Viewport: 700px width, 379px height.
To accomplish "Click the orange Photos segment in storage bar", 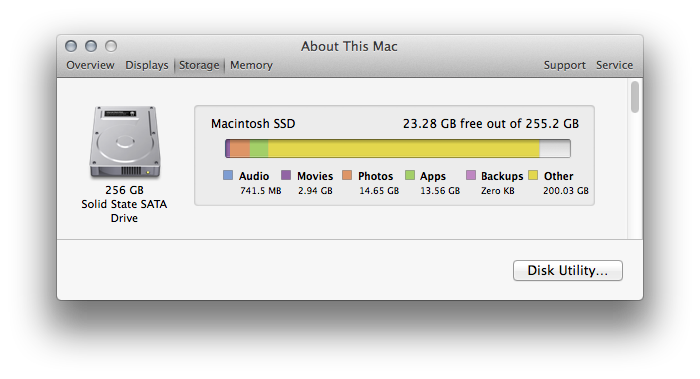I will tap(240, 149).
